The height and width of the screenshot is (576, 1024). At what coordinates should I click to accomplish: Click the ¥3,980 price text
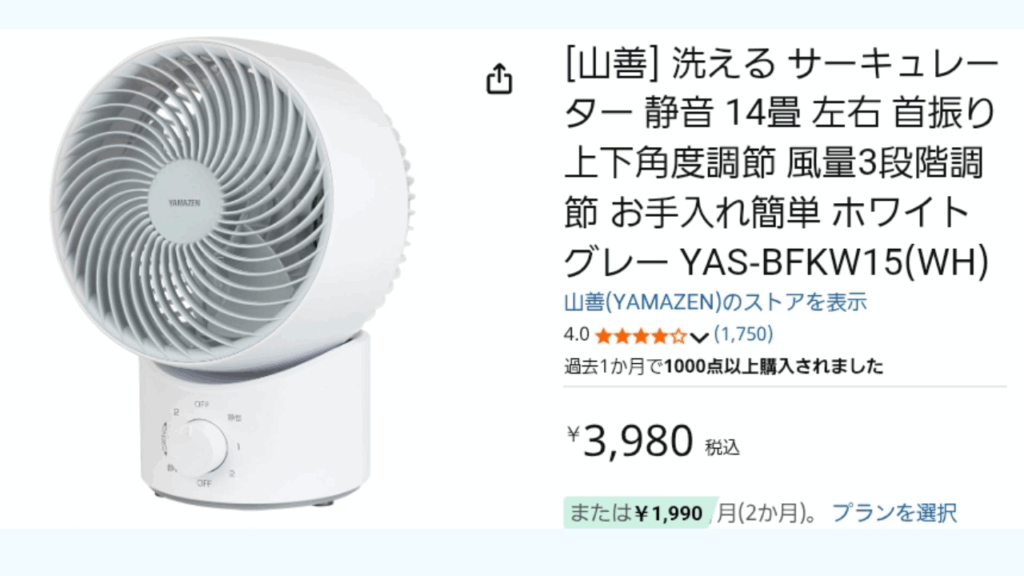(x=630, y=440)
